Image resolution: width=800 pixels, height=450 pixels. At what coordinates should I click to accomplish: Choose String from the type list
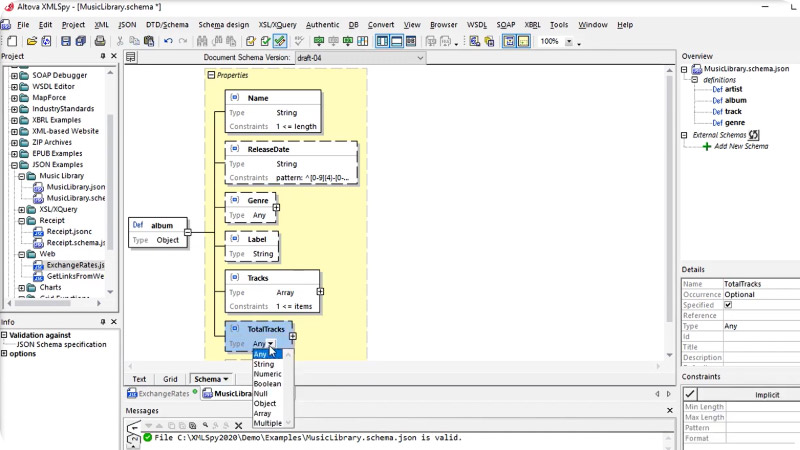click(x=269, y=364)
